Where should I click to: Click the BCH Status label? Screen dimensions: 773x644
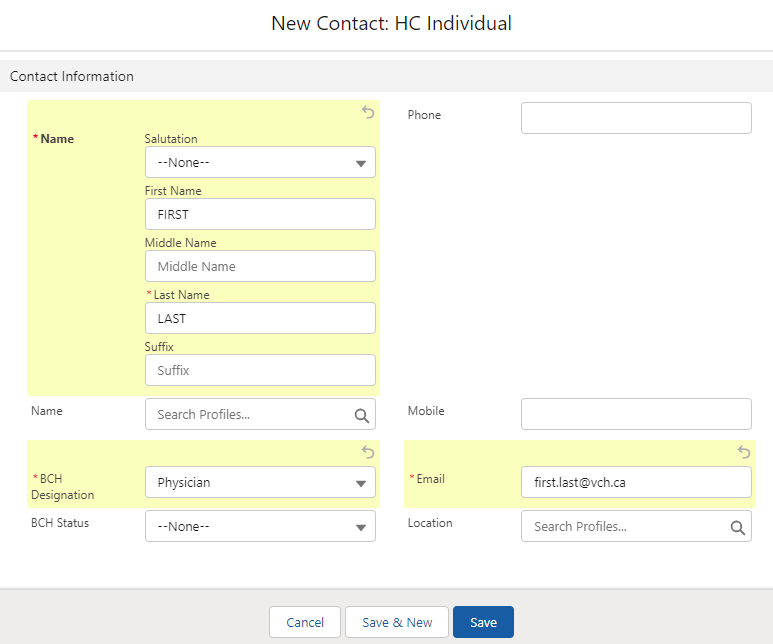pos(60,523)
